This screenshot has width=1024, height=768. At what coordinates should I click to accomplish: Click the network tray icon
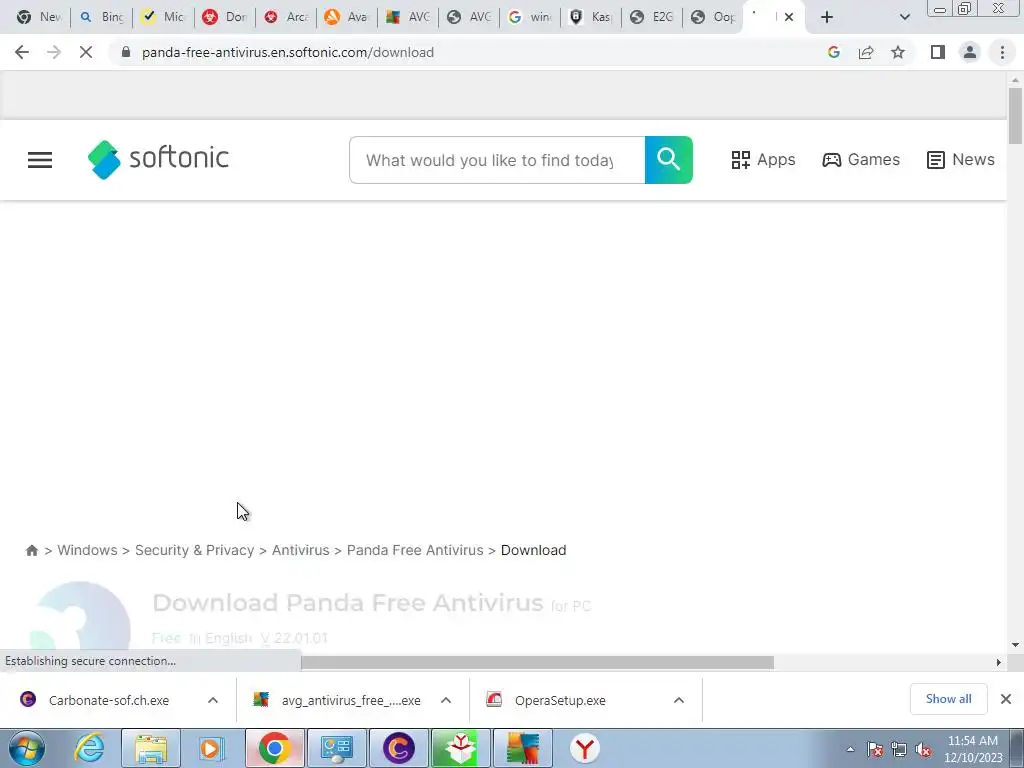pos(899,749)
